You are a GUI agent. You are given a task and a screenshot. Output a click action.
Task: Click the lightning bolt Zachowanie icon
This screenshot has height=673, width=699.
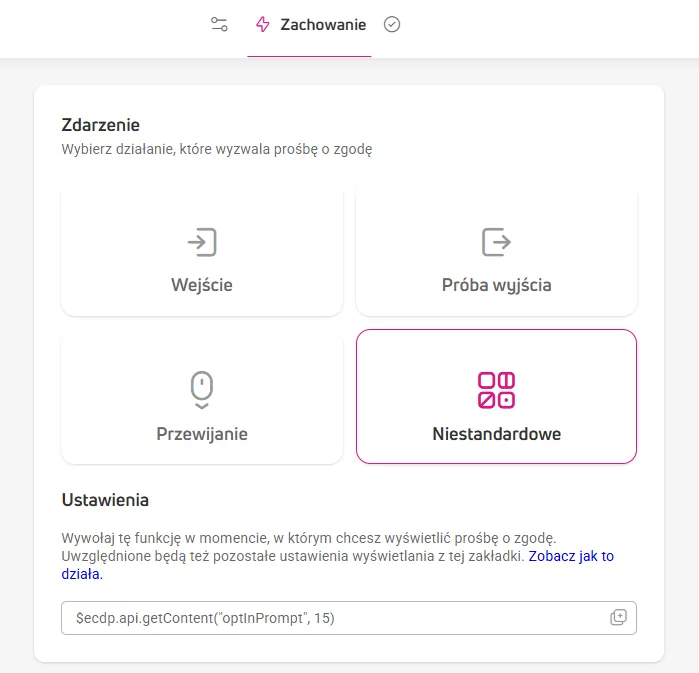pos(263,24)
